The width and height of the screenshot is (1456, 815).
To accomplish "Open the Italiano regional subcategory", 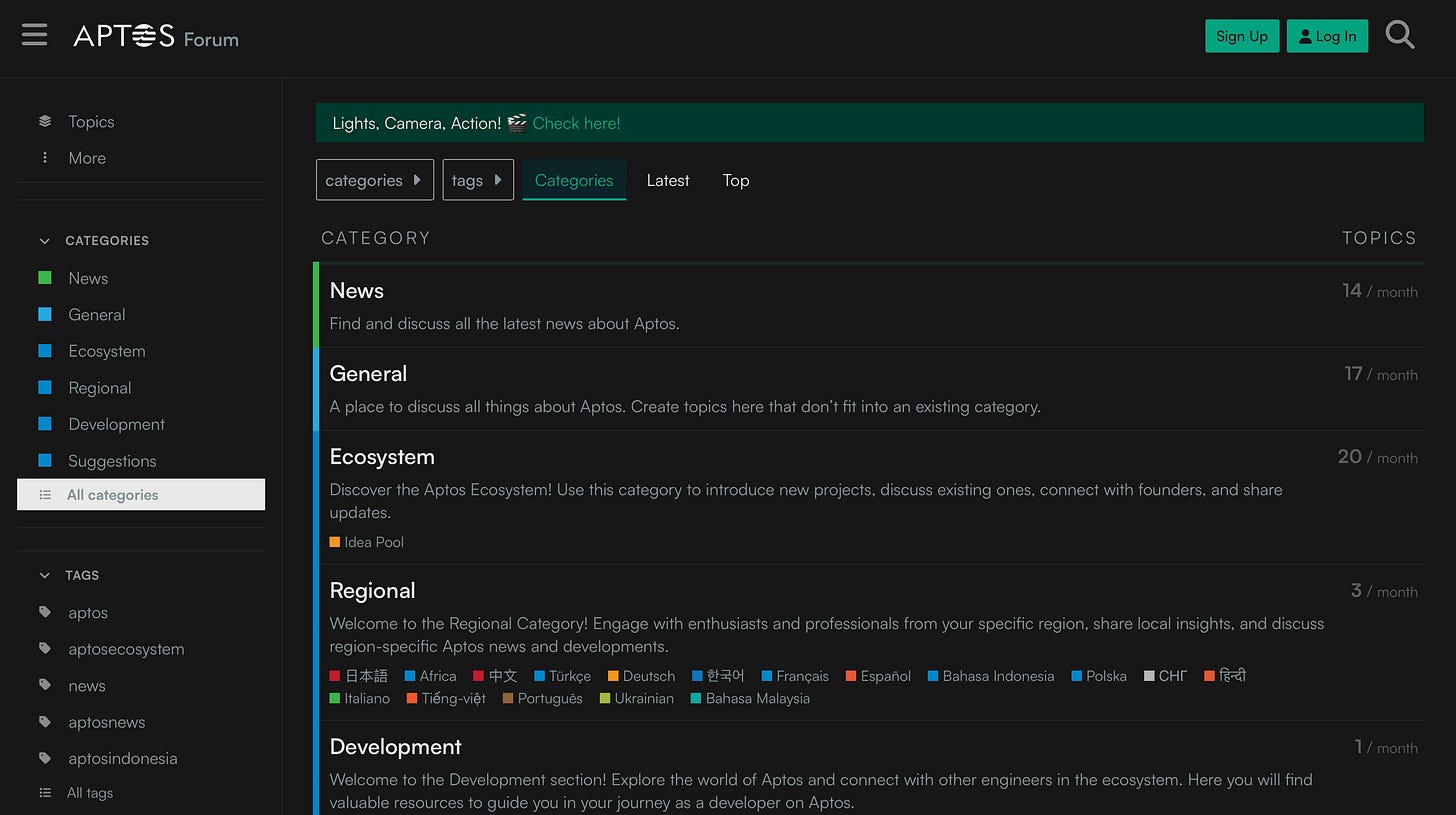I will [x=360, y=698].
